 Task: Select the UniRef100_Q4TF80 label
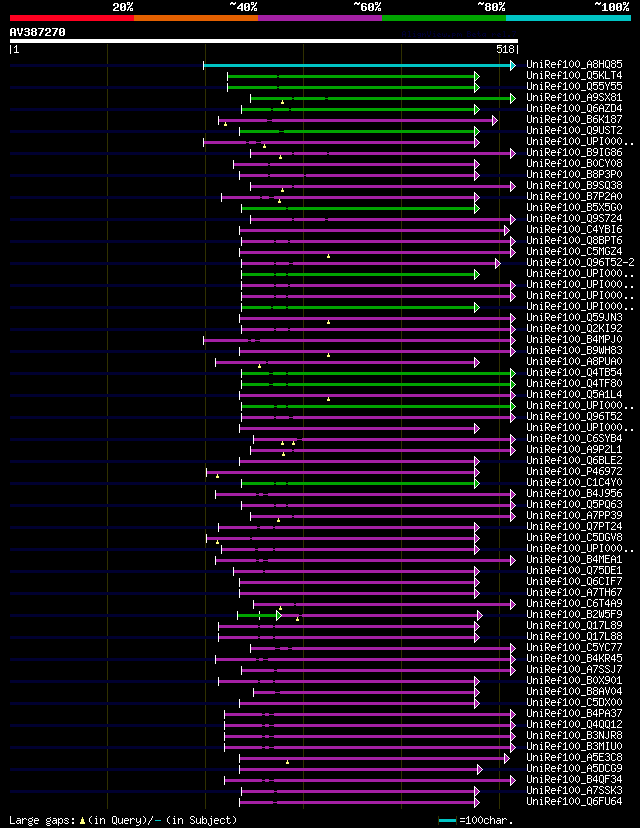pyautogui.click(x=575, y=383)
